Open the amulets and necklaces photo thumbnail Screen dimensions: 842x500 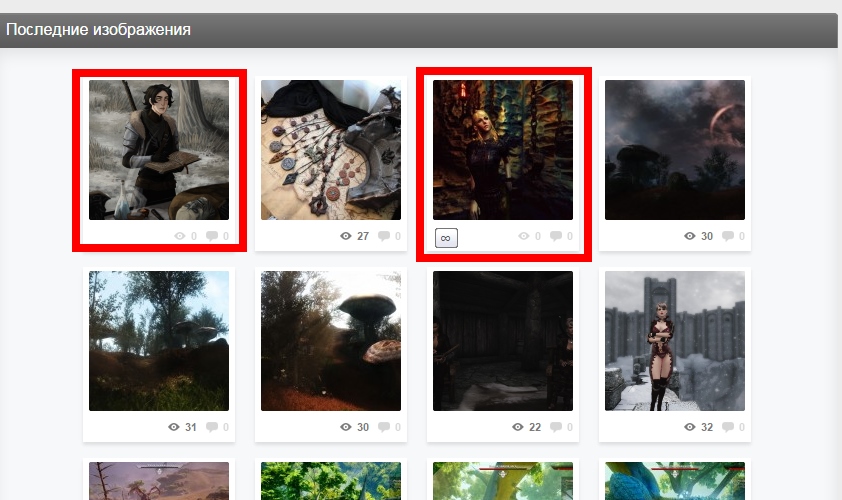331,150
